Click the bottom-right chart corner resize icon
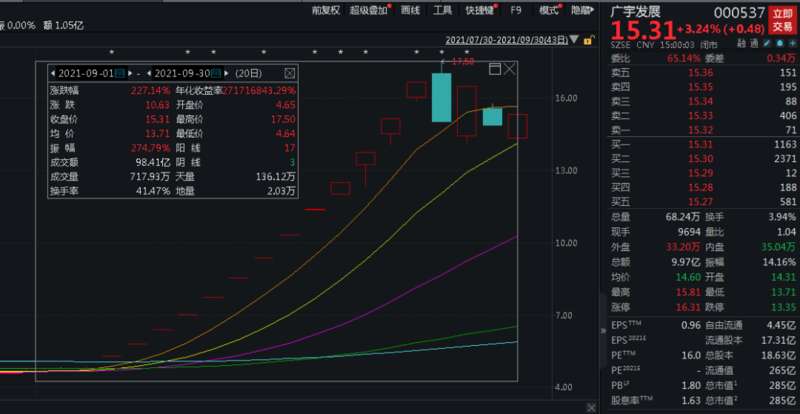Screen dimensions: 800x414 click(x=591, y=407)
